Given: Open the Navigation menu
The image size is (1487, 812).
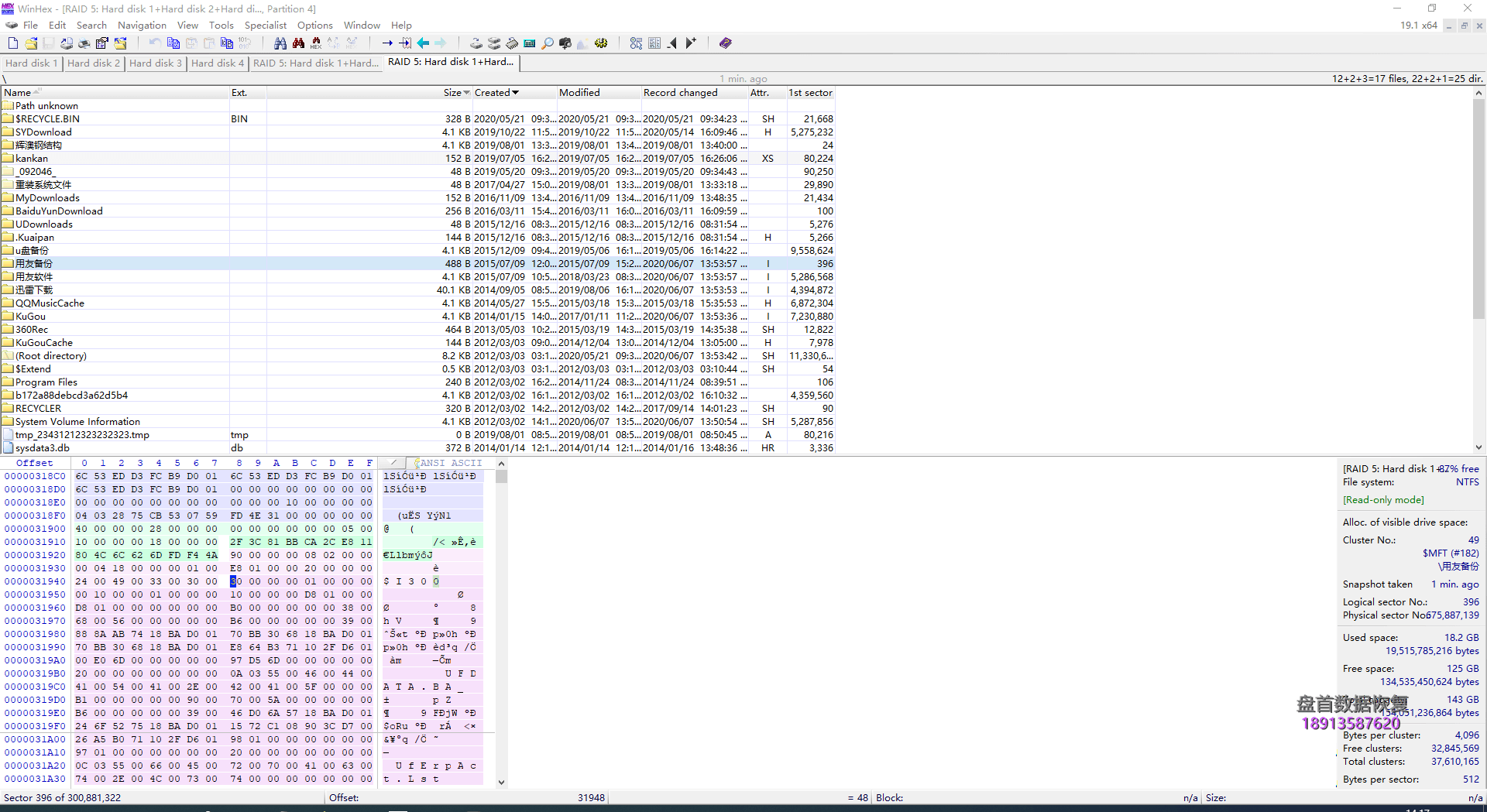Looking at the screenshot, I should 142,26.
